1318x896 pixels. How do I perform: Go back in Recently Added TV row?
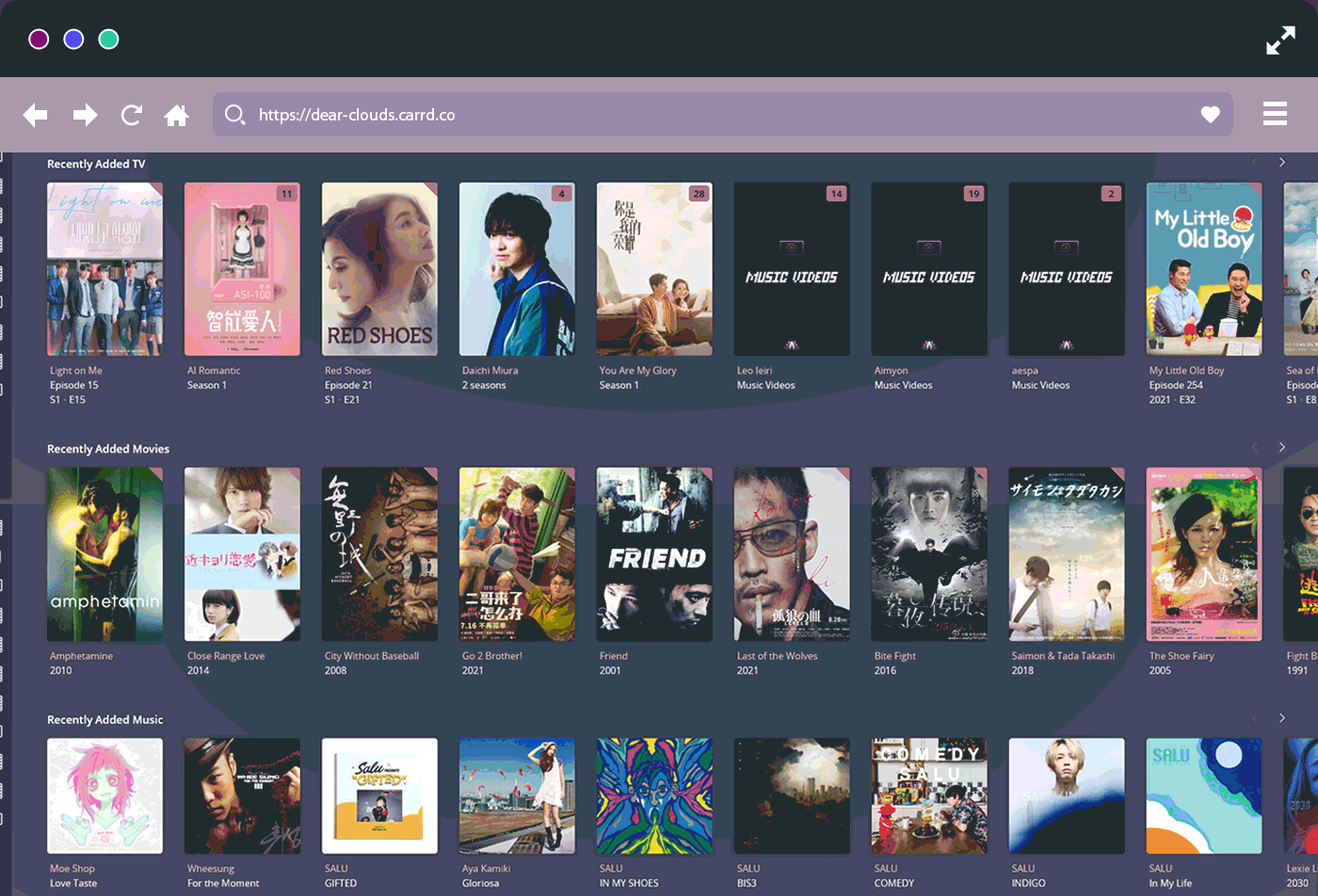[1254, 163]
